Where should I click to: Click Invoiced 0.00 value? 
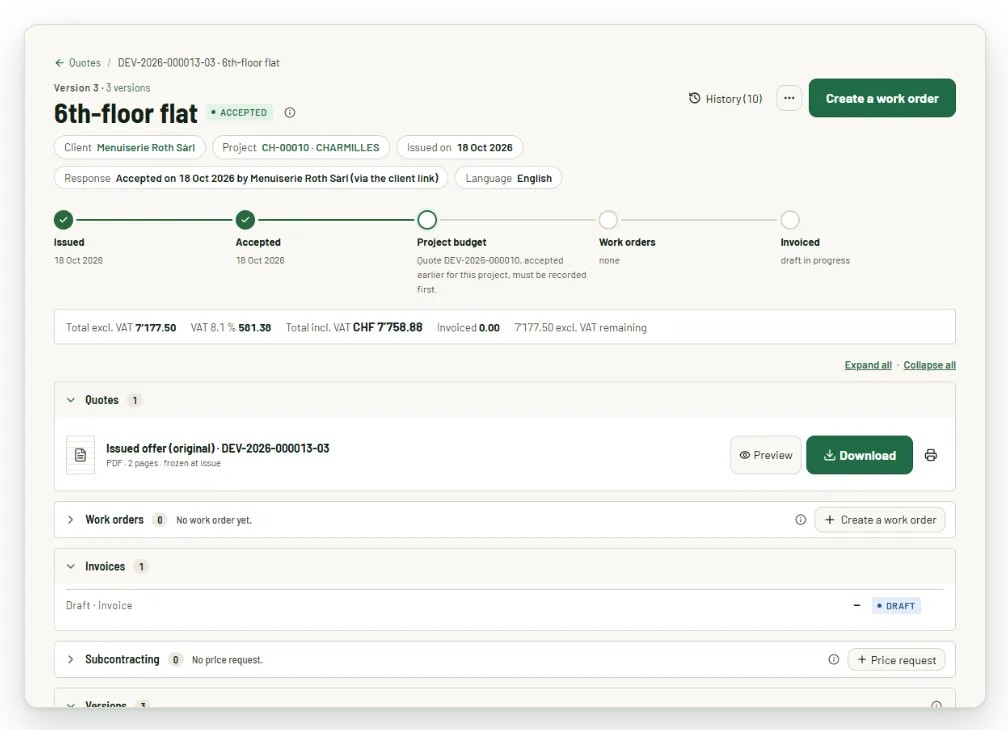(468, 328)
